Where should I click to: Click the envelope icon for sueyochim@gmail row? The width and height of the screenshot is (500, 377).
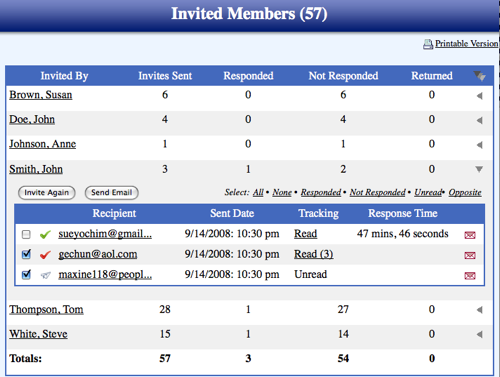pyautogui.click(x=470, y=235)
